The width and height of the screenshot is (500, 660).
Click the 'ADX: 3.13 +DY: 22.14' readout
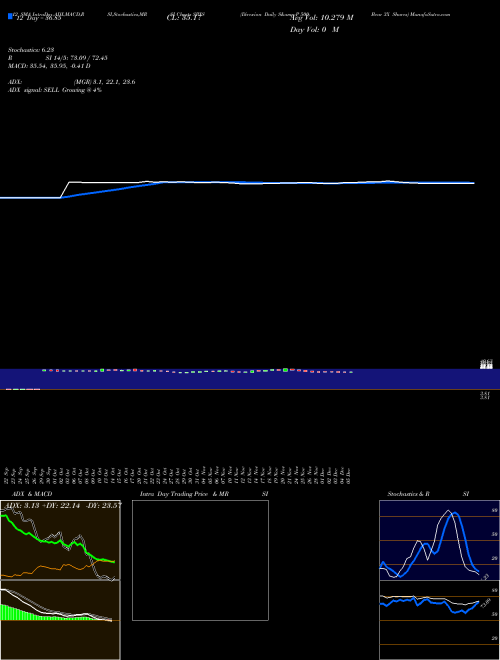point(43,506)
